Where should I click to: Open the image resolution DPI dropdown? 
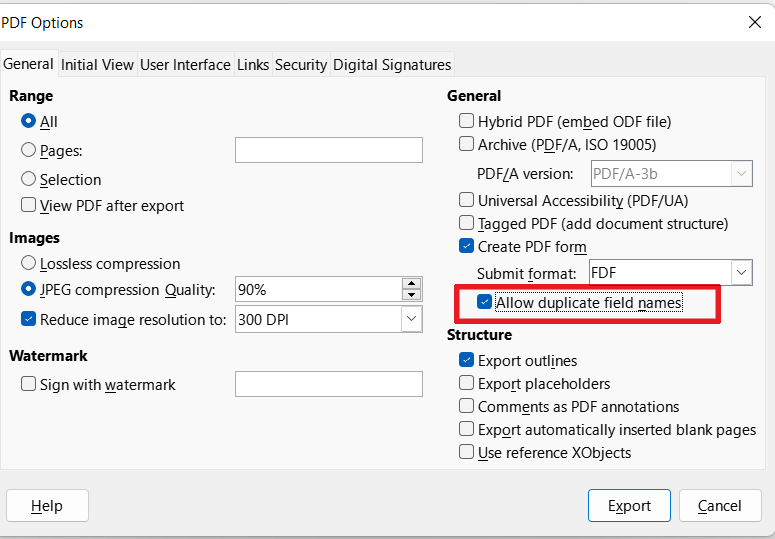(x=411, y=319)
